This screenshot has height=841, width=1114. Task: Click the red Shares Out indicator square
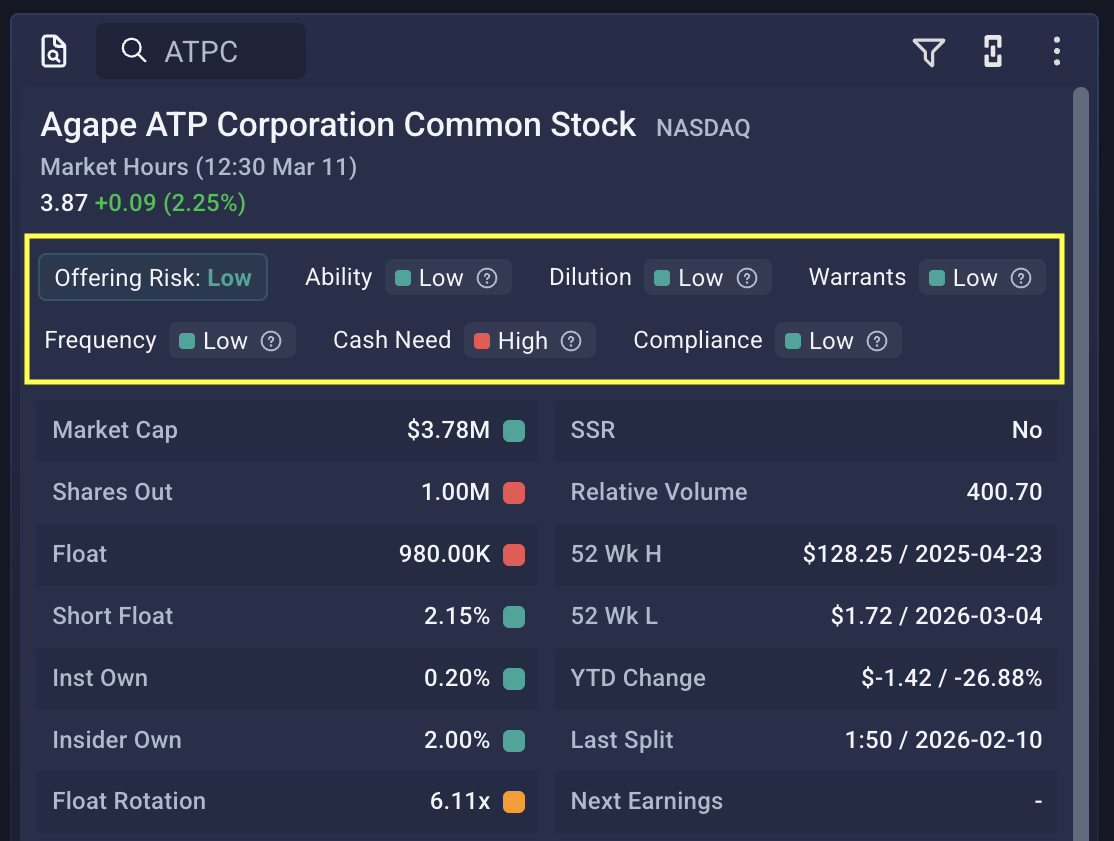click(514, 493)
